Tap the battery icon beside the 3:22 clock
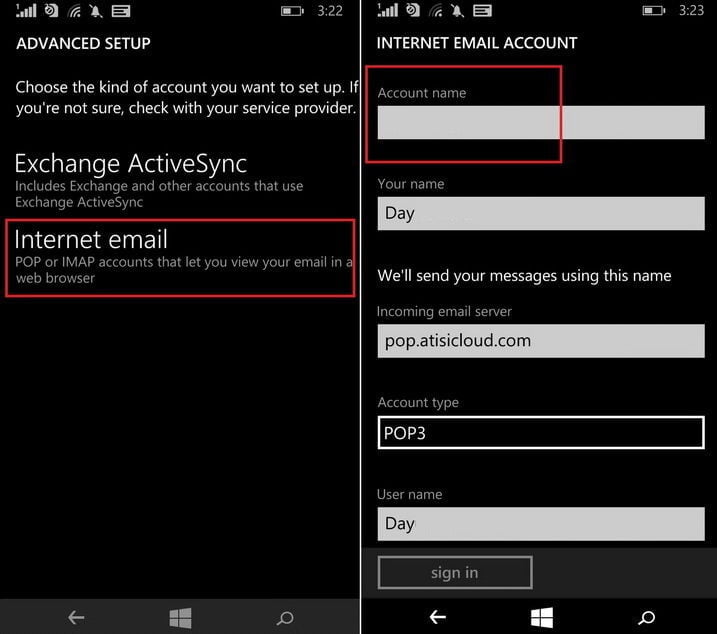Viewport: 717px width, 634px height. click(x=292, y=11)
